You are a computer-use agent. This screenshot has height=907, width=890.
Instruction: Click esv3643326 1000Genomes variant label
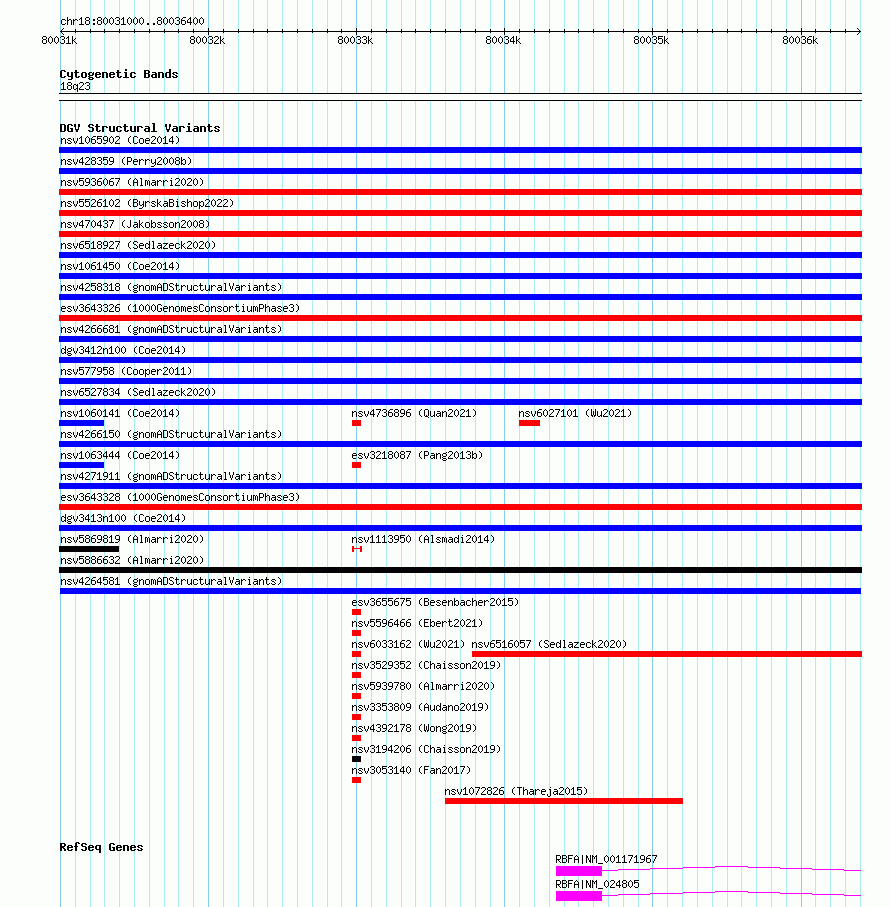180,308
